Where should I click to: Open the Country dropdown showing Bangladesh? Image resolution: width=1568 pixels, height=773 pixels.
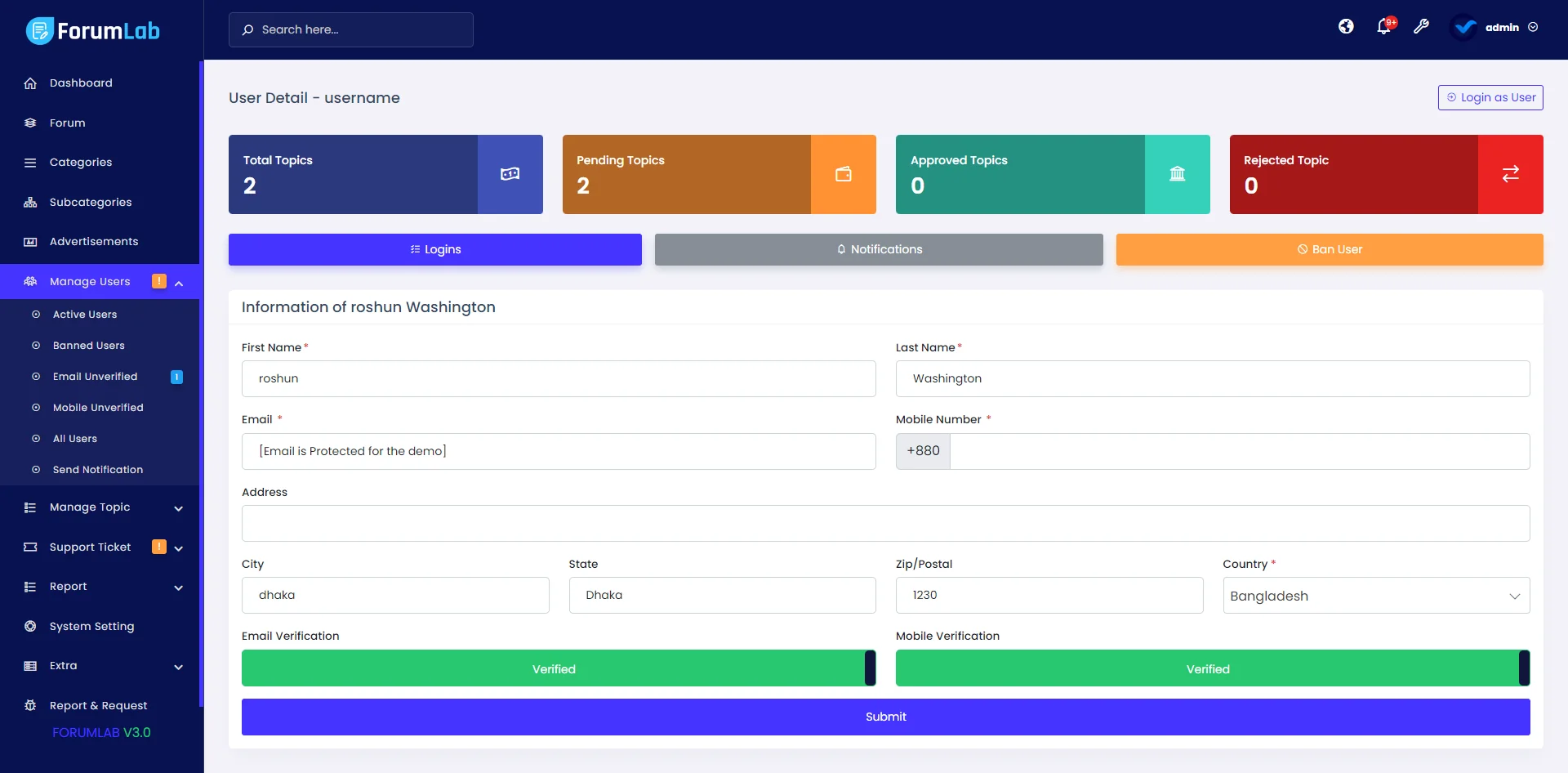pyautogui.click(x=1376, y=596)
